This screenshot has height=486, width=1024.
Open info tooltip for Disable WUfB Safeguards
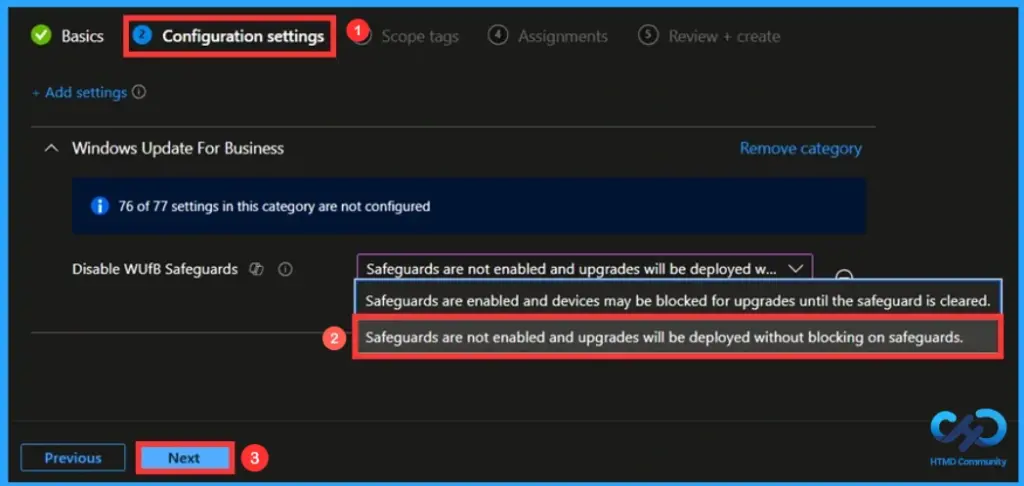(x=285, y=269)
